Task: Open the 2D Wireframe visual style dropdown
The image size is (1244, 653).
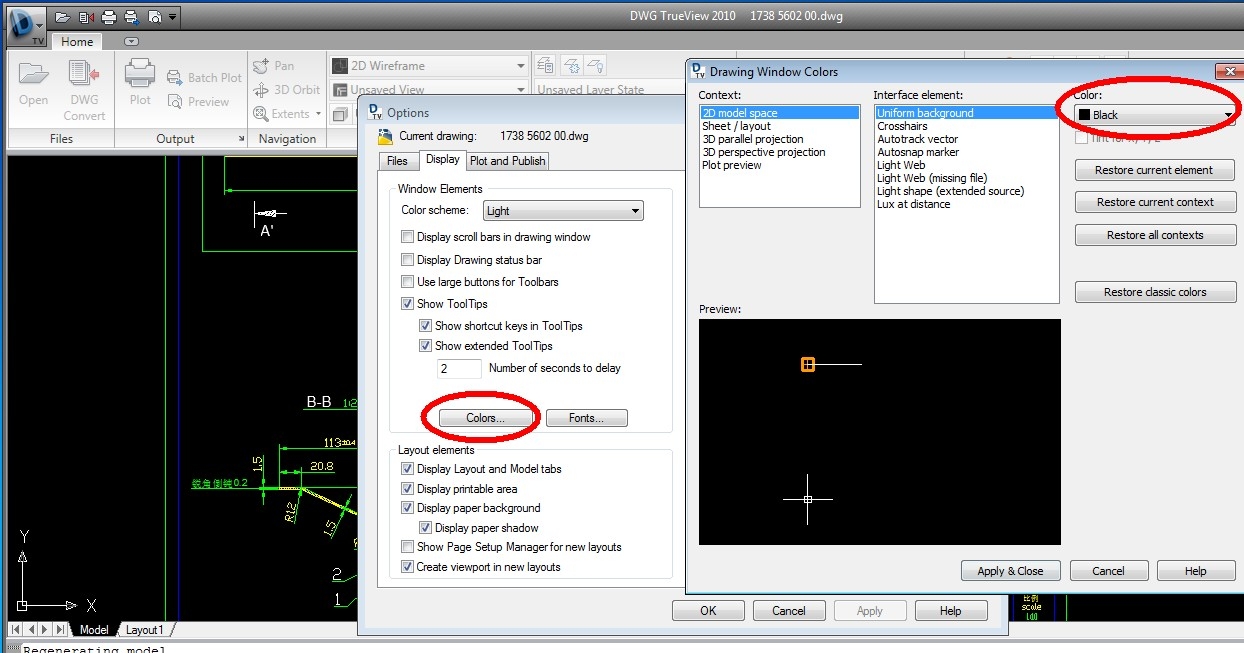Action: tap(429, 65)
